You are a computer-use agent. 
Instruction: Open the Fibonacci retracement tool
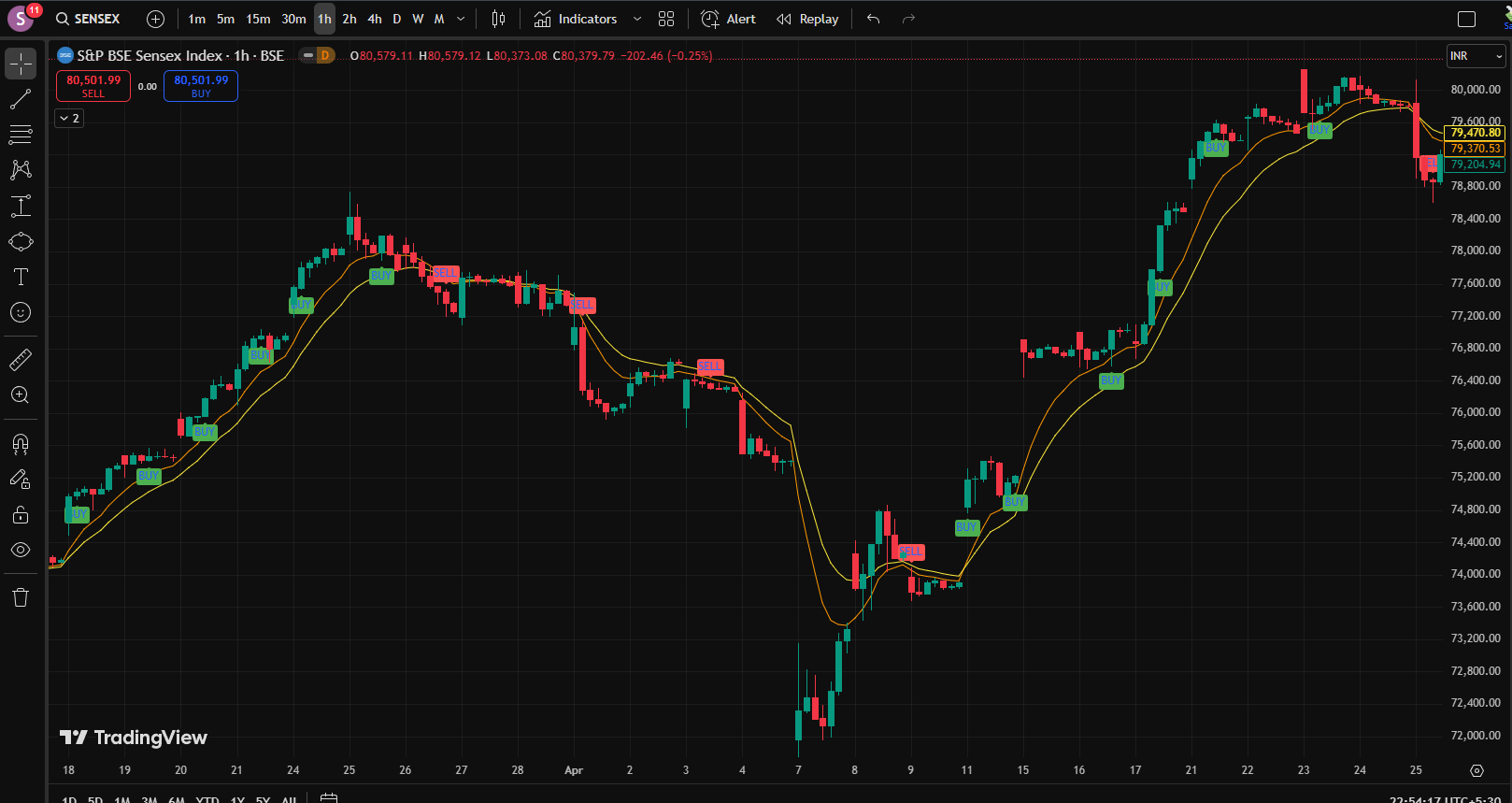21,135
